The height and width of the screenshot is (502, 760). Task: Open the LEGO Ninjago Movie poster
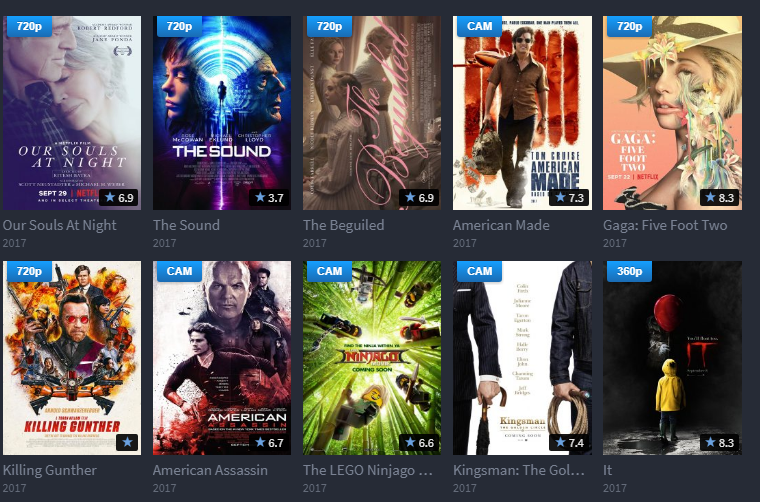coord(372,358)
